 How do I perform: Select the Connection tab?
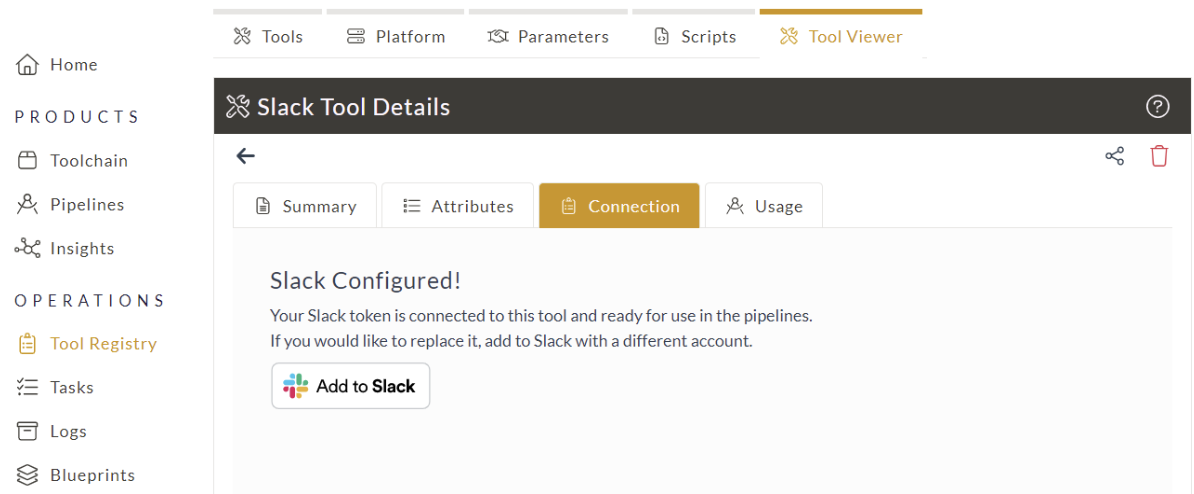[619, 206]
